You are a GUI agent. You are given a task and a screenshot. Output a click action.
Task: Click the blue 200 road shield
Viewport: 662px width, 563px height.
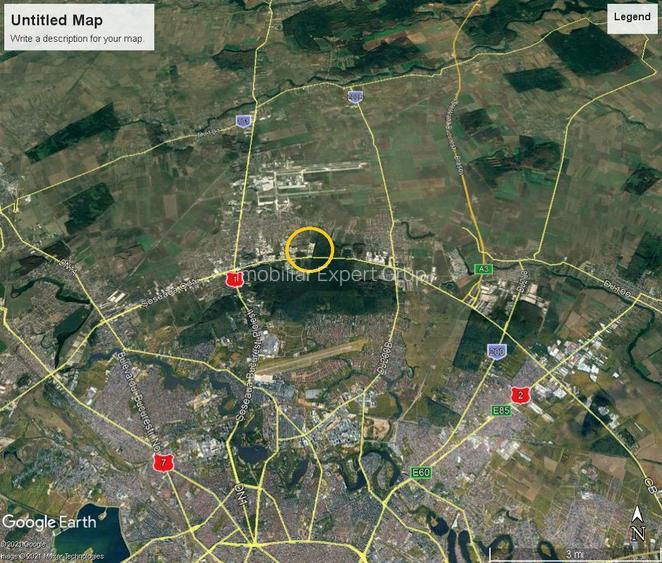pos(496,351)
